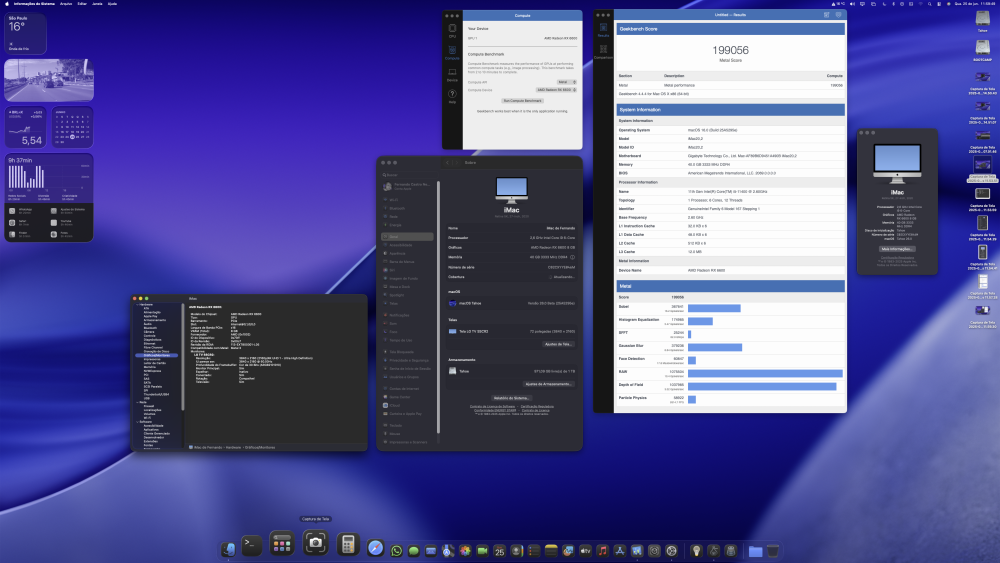Image resolution: width=1000 pixels, height=563 pixels.
Task: Go back in System Settings toolbar
Action: (448, 163)
